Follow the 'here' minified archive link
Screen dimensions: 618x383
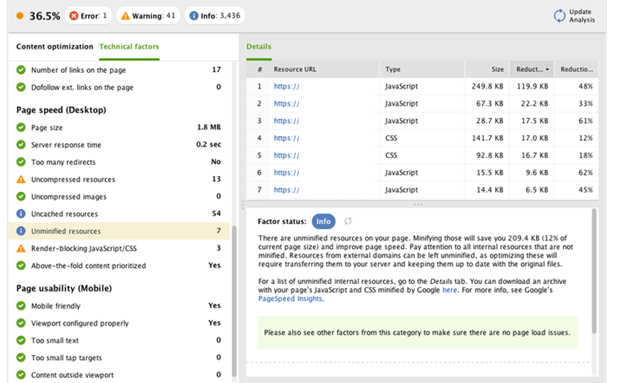point(449,290)
